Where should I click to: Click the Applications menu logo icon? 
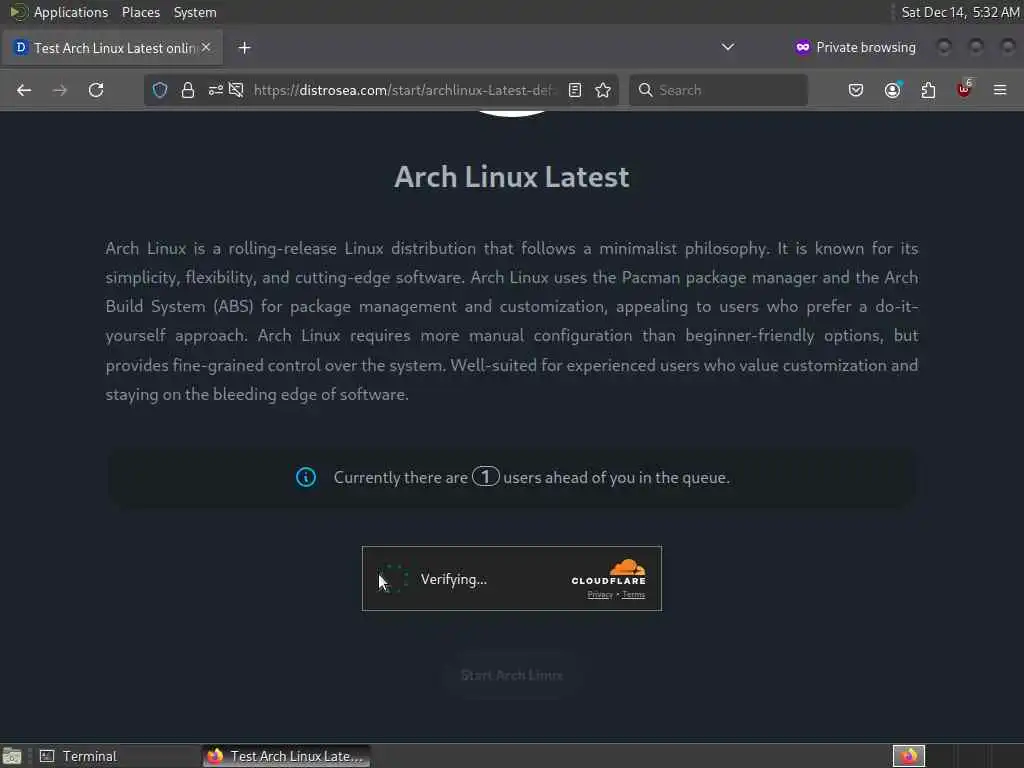pos(18,12)
